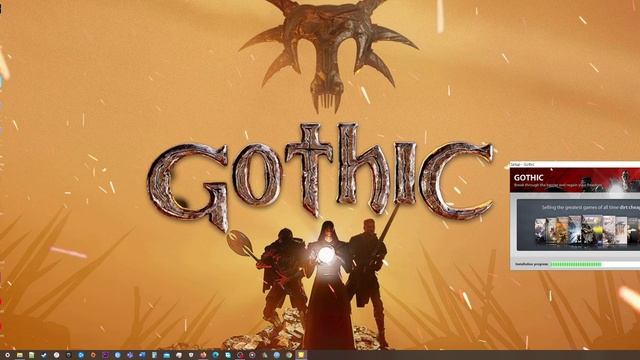640x360 pixels.
Task: Launch Google Chrome from the taskbar
Action: pos(289,355)
